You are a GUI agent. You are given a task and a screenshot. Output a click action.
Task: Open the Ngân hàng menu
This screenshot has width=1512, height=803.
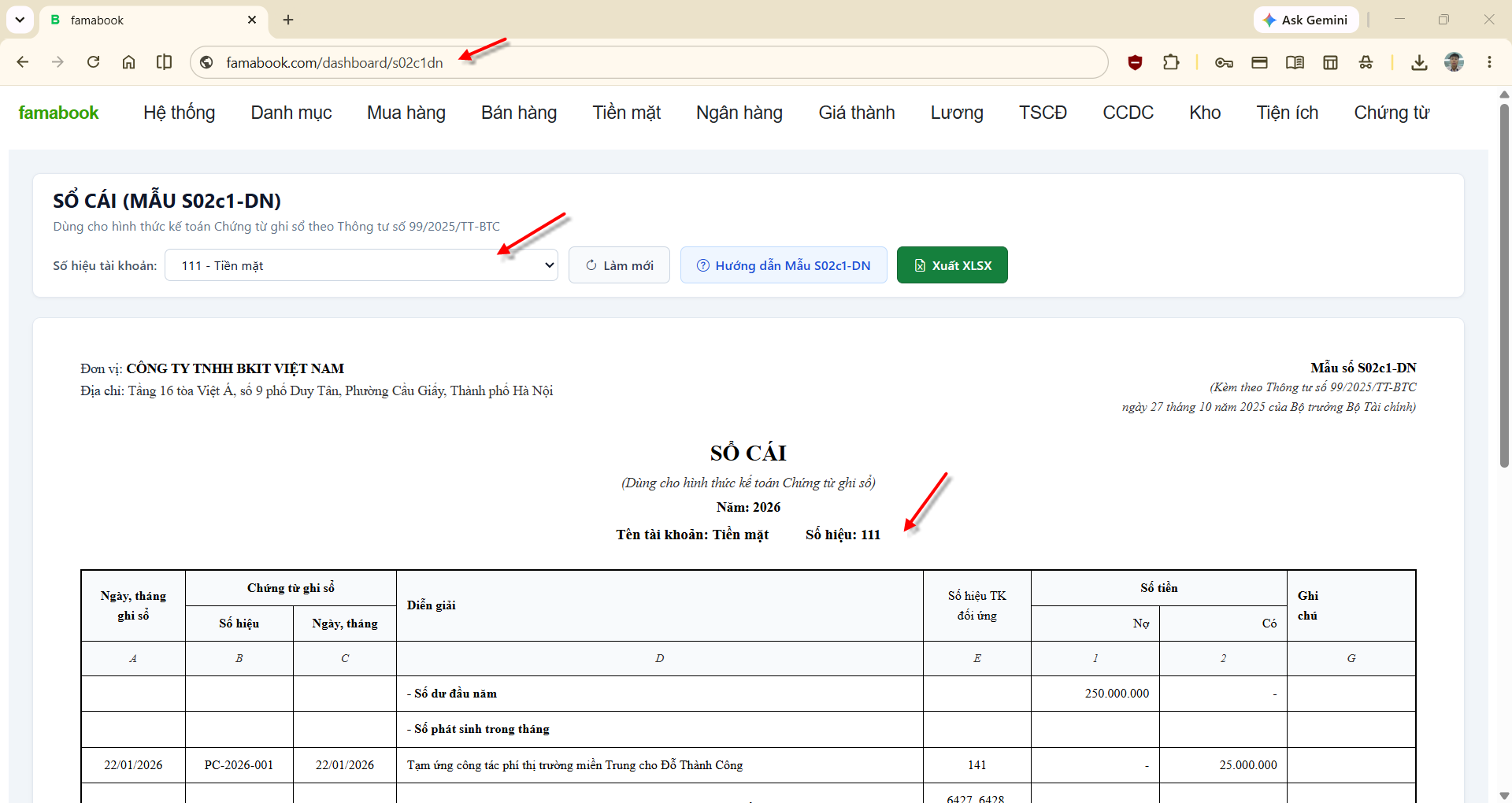739,113
